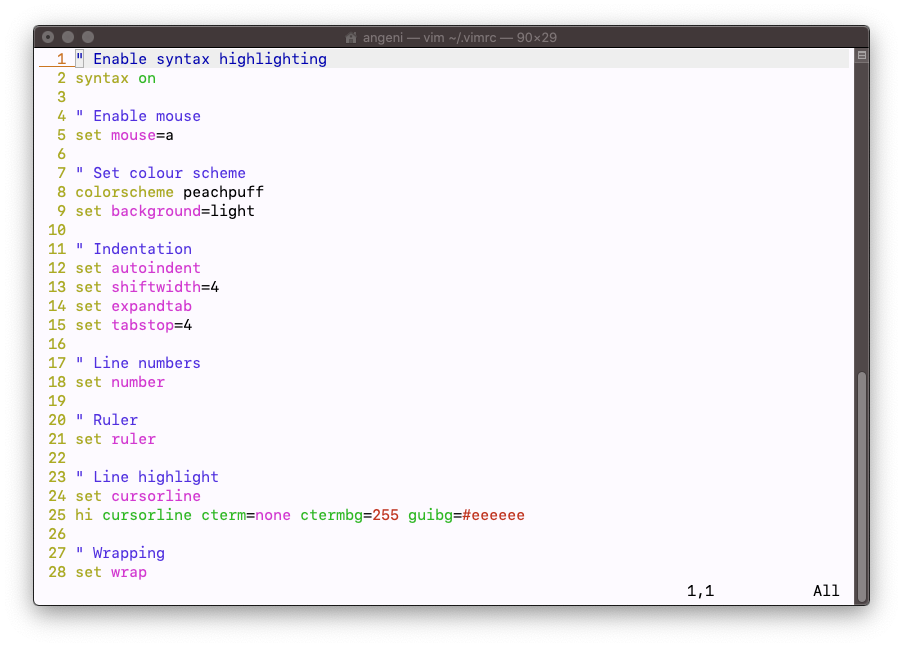Click the 'syntax on' line
The height and width of the screenshot is (647, 903).
click(116, 78)
